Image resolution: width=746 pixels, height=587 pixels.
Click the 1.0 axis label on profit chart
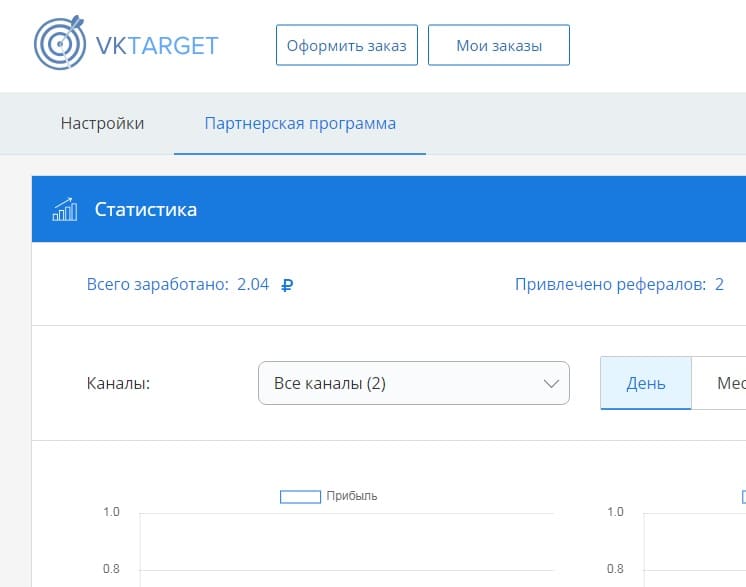click(111, 512)
